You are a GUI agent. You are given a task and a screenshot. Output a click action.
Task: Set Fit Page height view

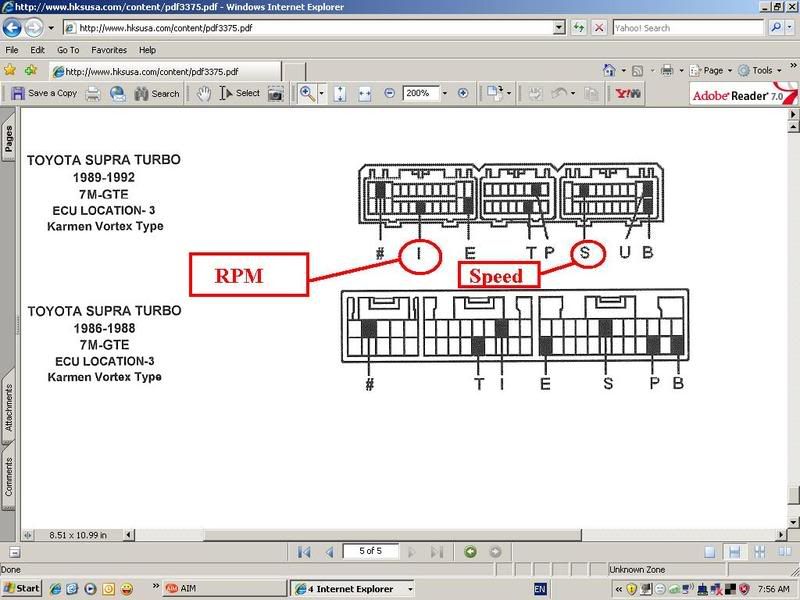pos(340,93)
